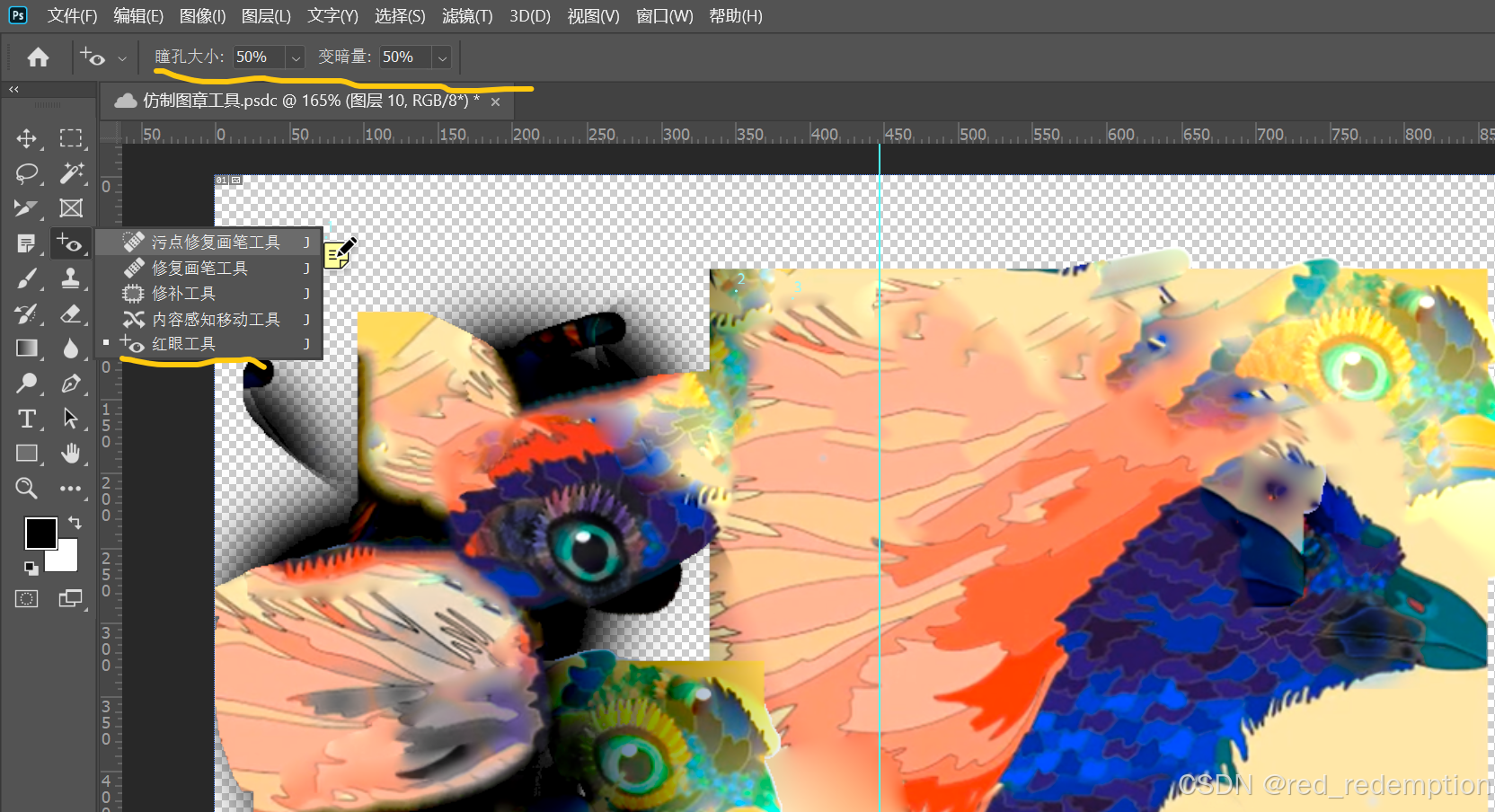The width and height of the screenshot is (1495, 812).
Task: Open the 选择(S) menu
Action: (400, 16)
